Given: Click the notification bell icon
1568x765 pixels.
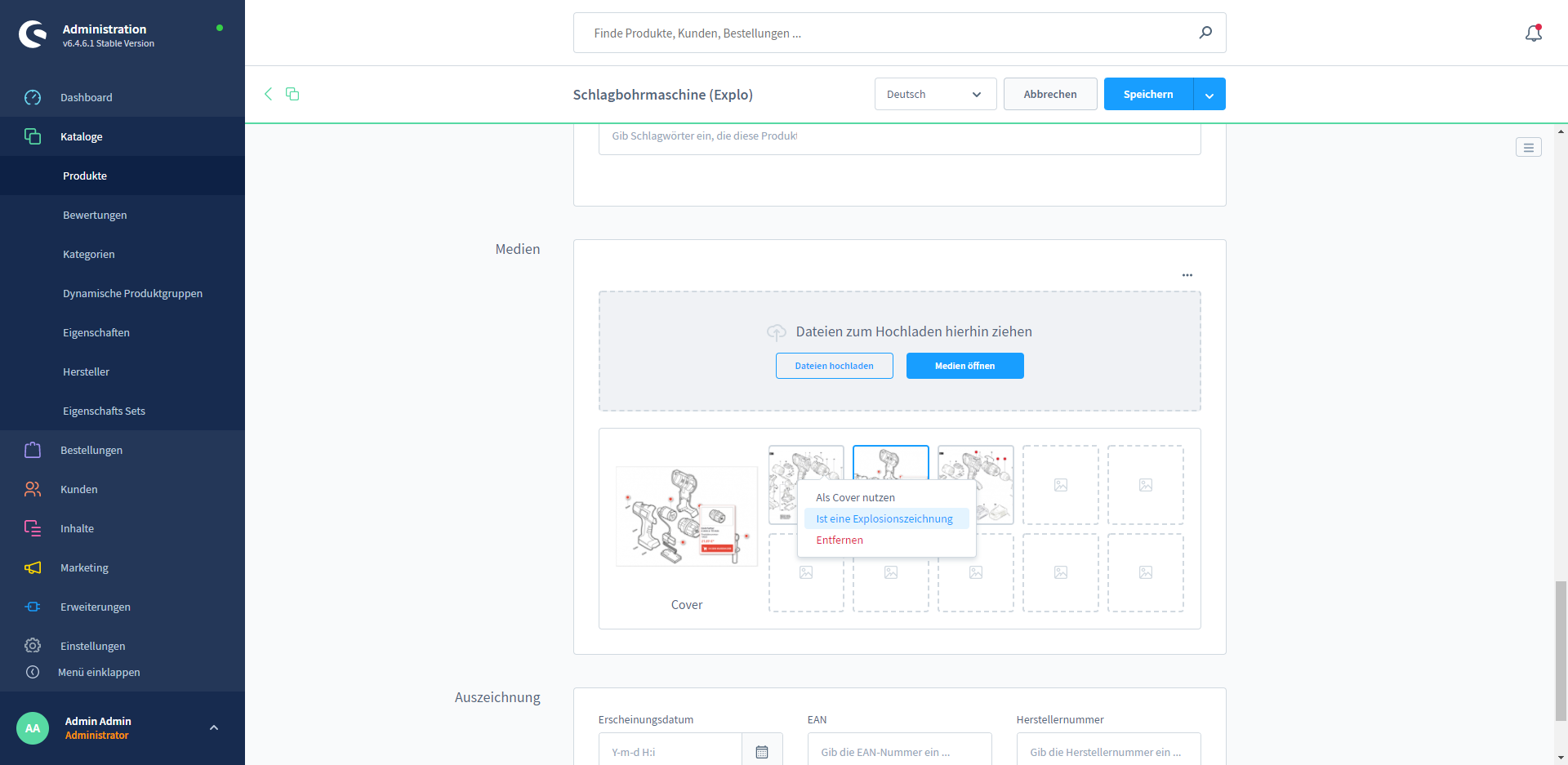Looking at the screenshot, I should click(x=1533, y=33).
